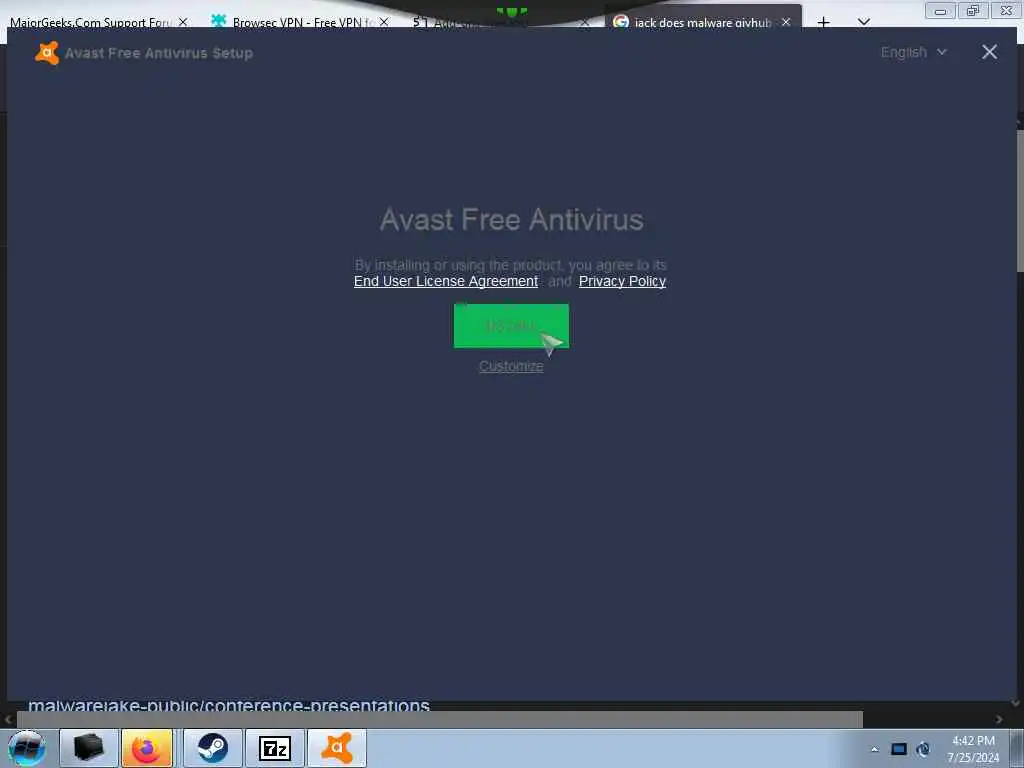Image resolution: width=1024 pixels, height=768 pixels.
Task: Open the End User License Agreement link
Action: click(x=446, y=281)
